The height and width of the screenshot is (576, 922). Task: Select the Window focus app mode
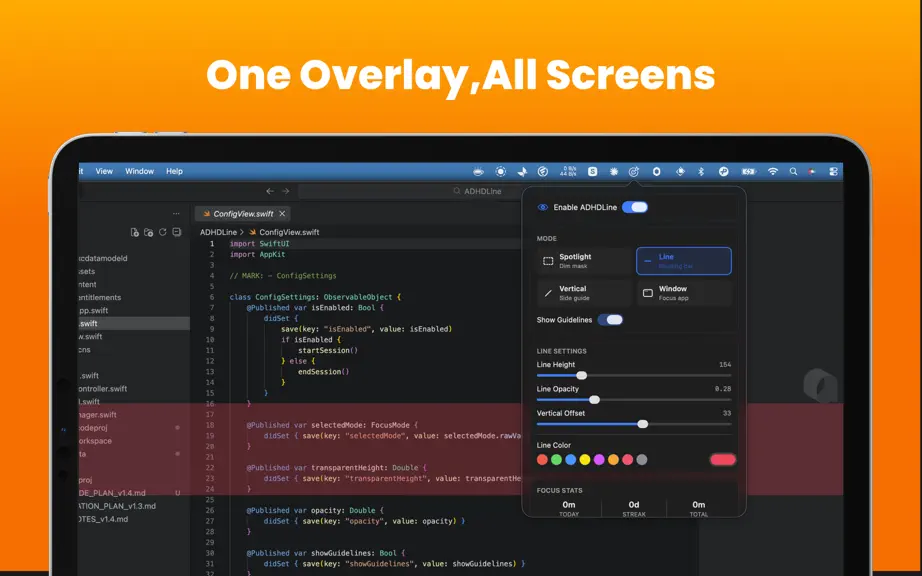pos(684,293)
